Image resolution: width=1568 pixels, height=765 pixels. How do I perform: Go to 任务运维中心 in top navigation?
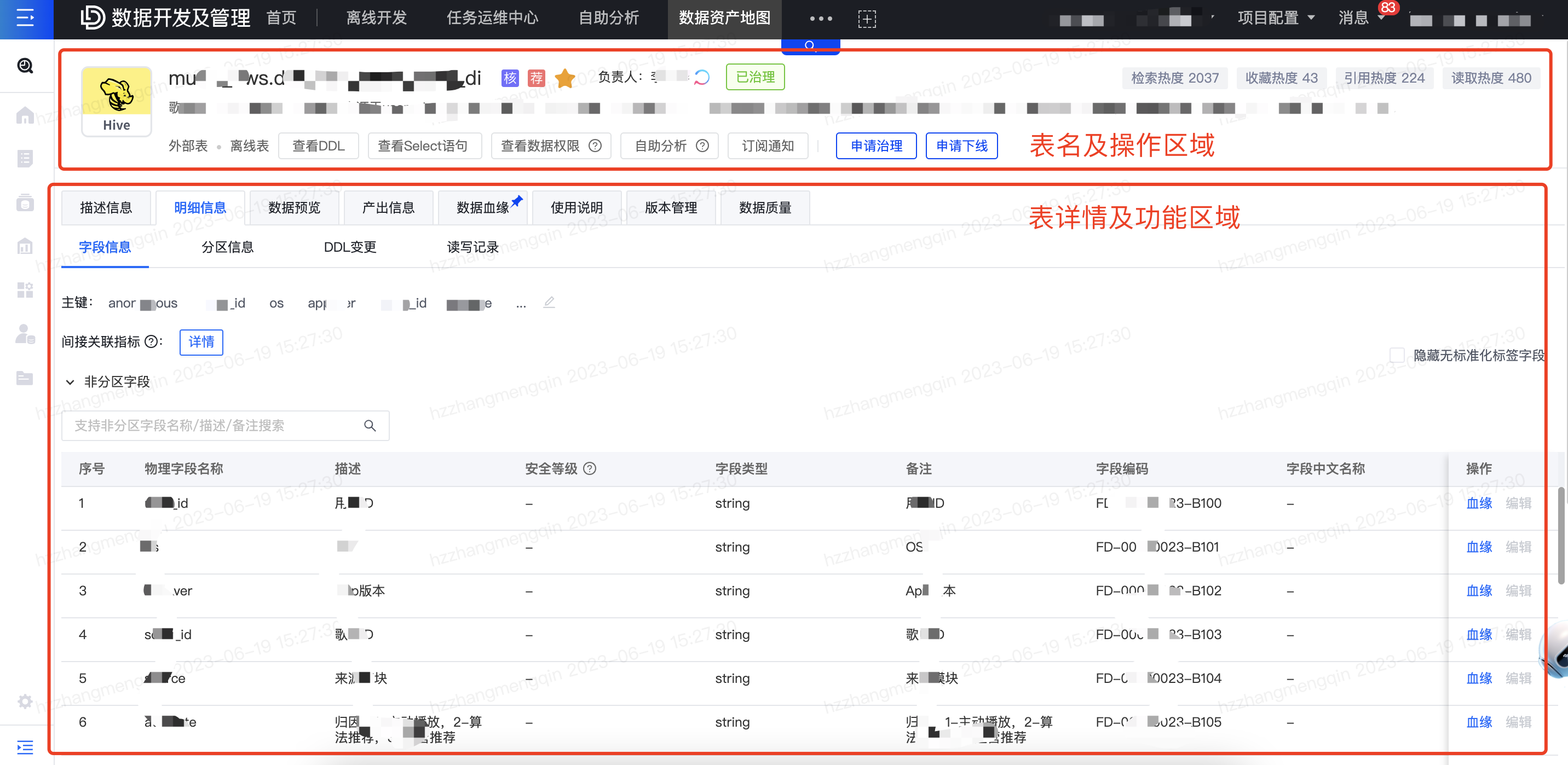click(492, 18)
